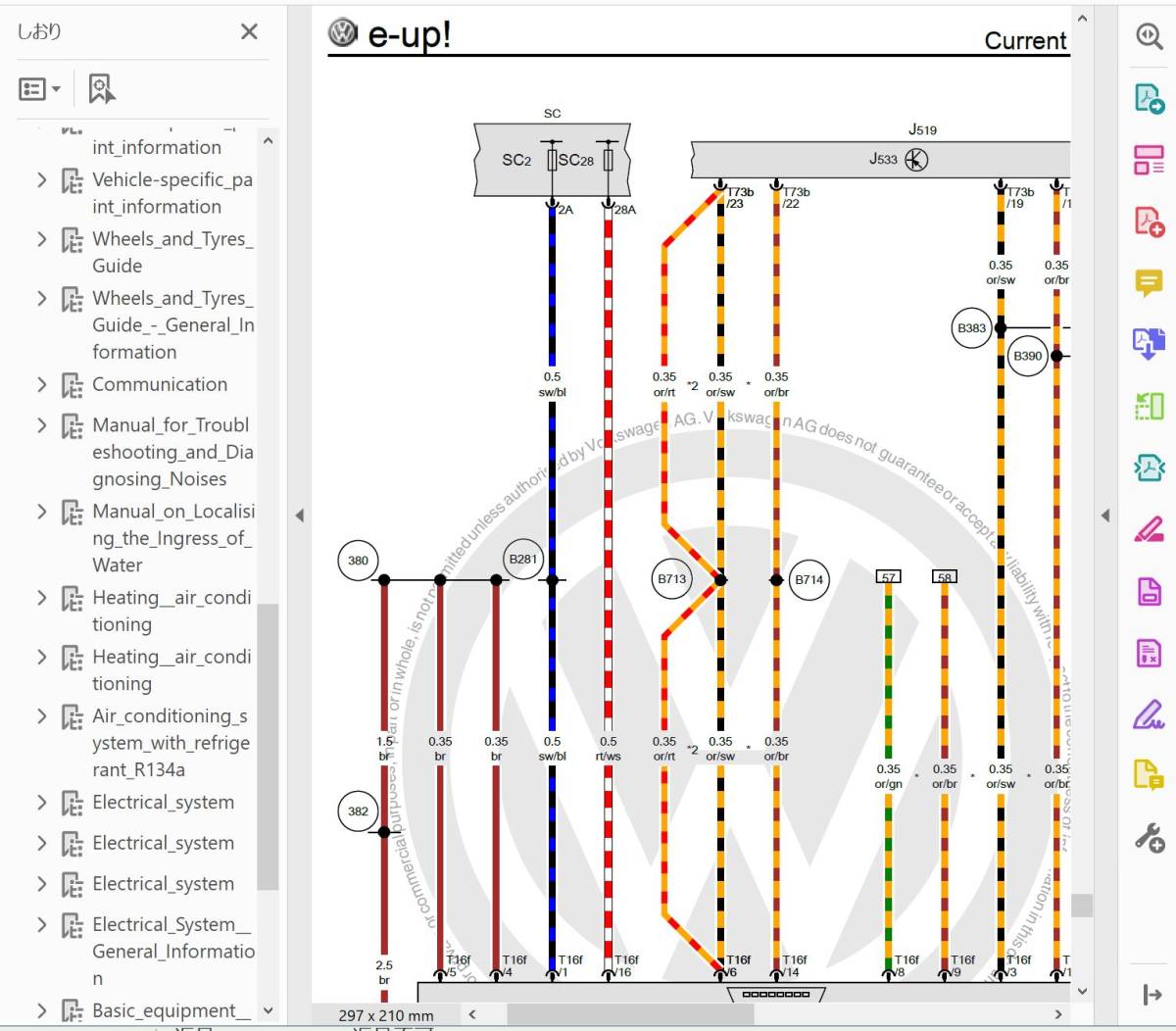Click the B390 connection circle
Image resolution: width=1176 pixels, height=1031 pixels.
click(x=1028, y=356)
